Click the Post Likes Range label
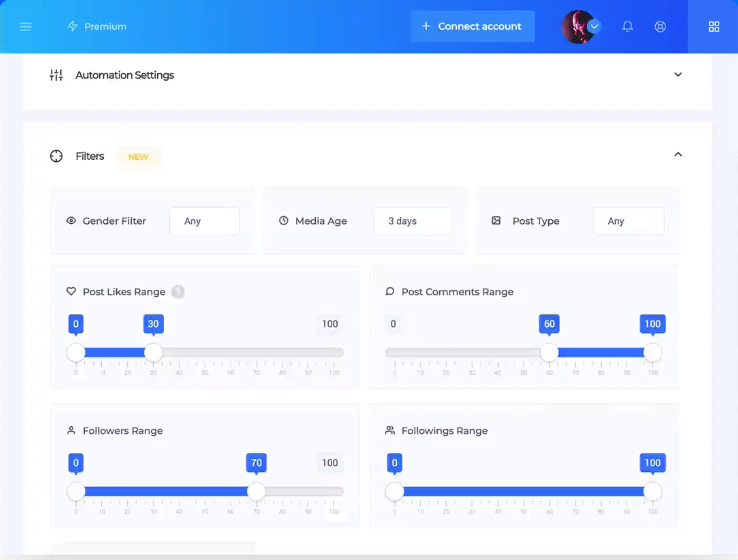 click(x=124, y=292)
